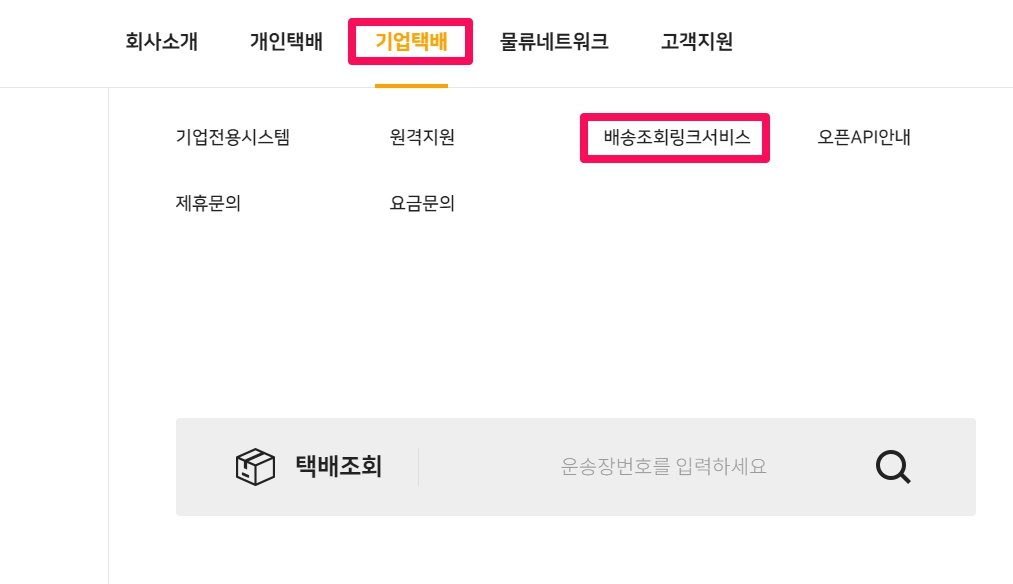
Task: Select the 기업택배 navigation tab
Action: coord(410,41)
